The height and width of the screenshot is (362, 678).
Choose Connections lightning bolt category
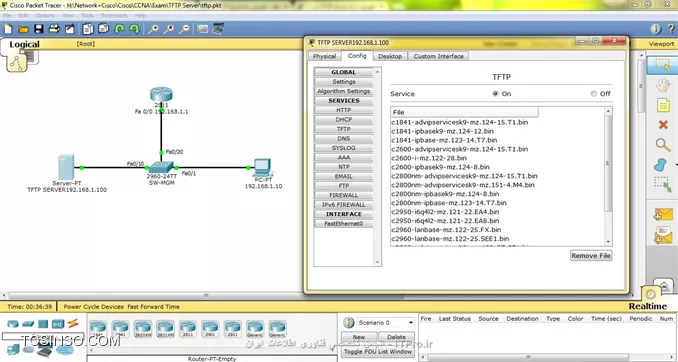click(73, 323)
